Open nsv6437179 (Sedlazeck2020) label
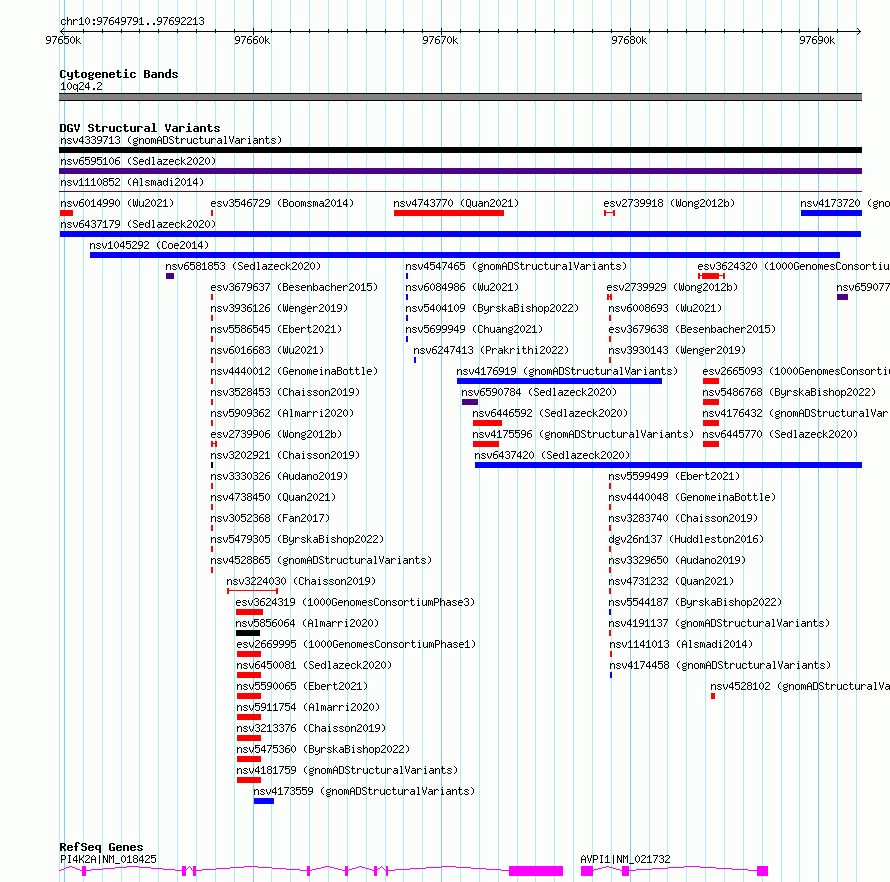The width and height of the screenshot is (890, 882). (x=138, y=224)
